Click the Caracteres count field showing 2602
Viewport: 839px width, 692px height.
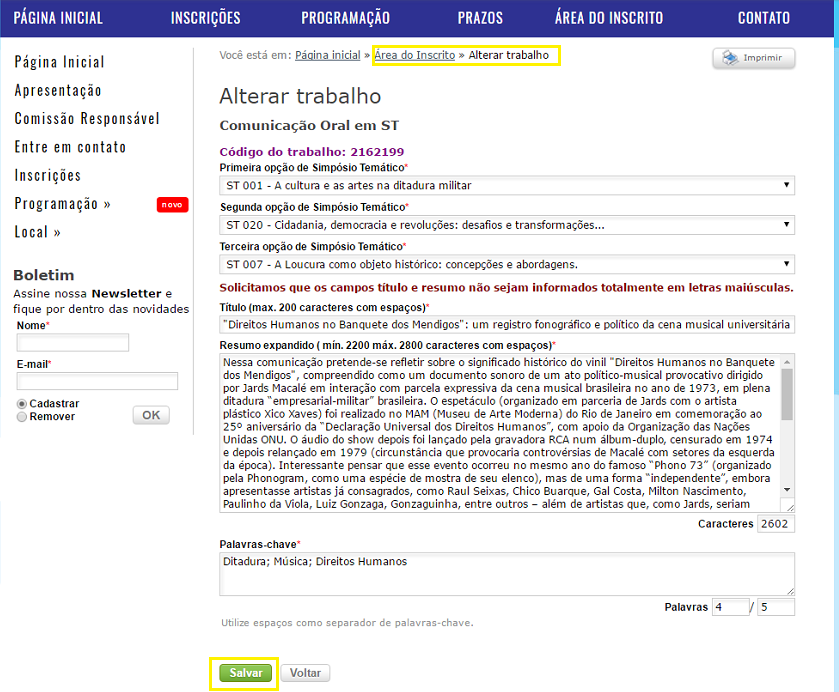775,524
